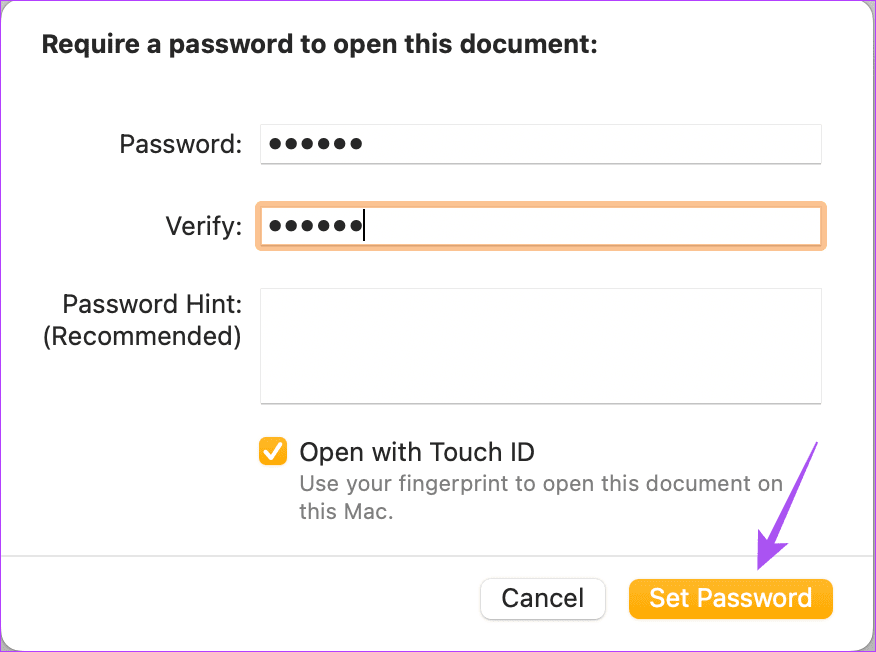Click the "Password Hint:" label

(152, 304)
